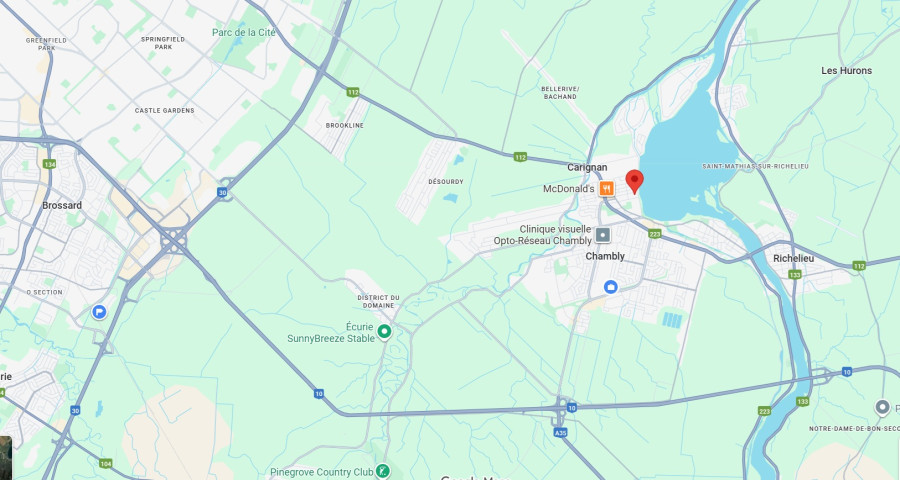Open the Écurie SunnyBreeze Stable green marker

384,331
